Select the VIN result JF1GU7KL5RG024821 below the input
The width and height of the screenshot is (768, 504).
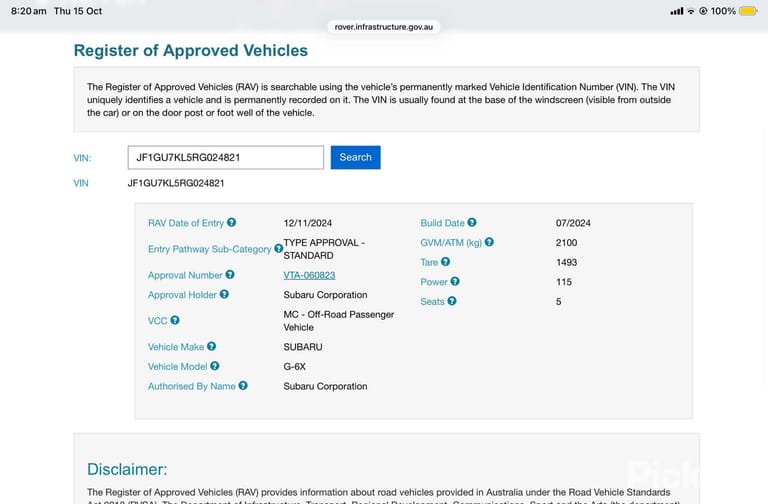coord(176,183)
